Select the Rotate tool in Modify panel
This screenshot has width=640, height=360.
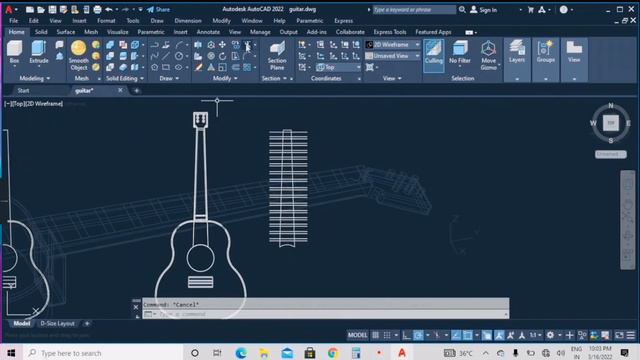(x=222, y=56)
